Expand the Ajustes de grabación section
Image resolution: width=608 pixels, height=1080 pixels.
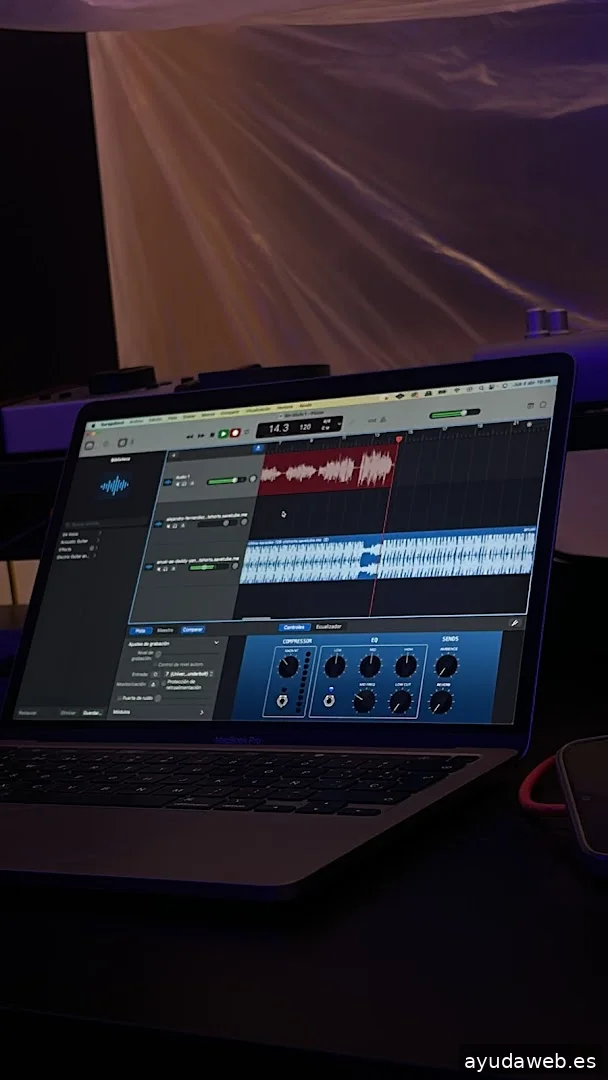pos(216,642)
